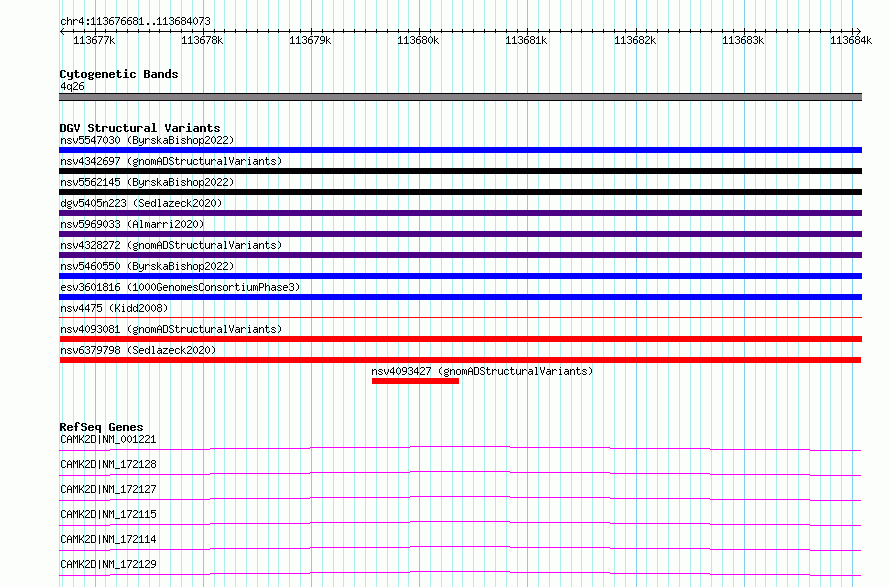Image resolution: width=890 pixels, height=587 pixels.
Task: Click the 113682k ruler mark
Action: tap(635, 40)
